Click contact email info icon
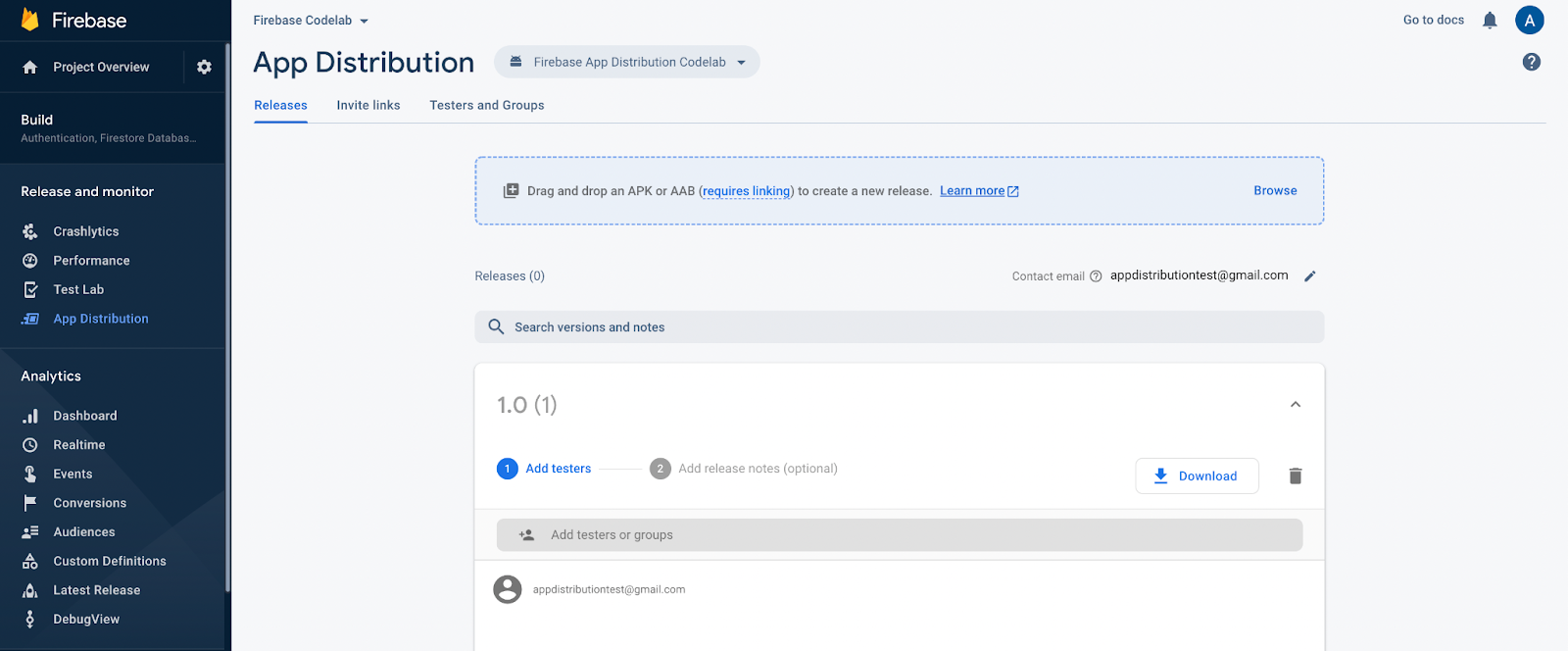1568x651 pixels. pos(1096,276)
